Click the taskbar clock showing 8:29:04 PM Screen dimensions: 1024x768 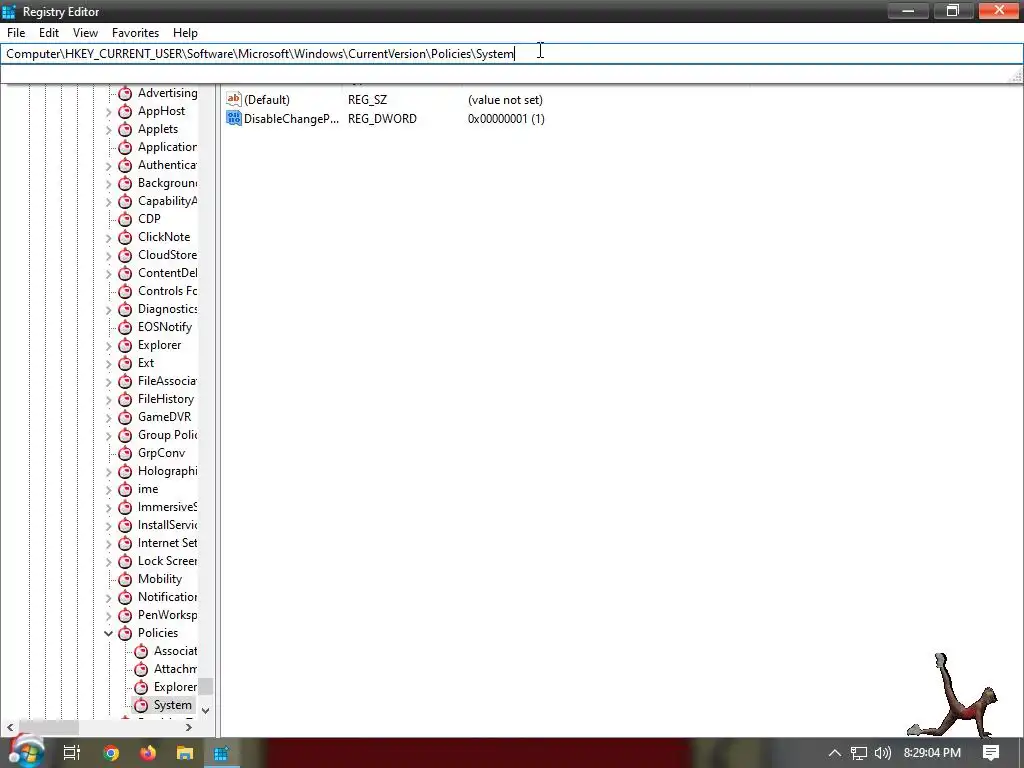[x=932, y=753]
